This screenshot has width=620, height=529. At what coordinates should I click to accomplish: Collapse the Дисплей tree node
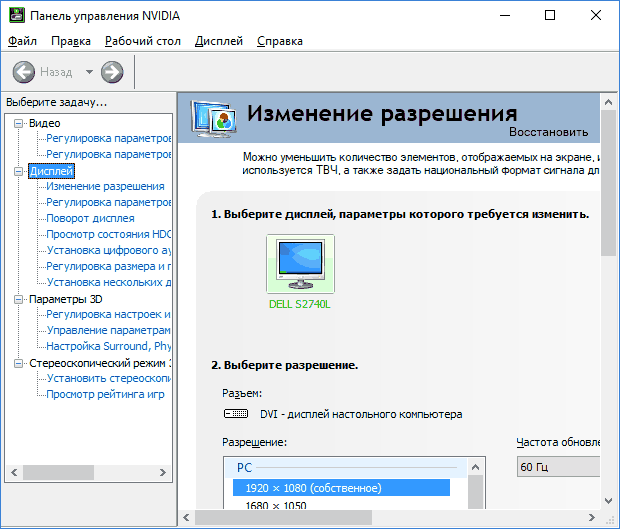pos(18,171)
